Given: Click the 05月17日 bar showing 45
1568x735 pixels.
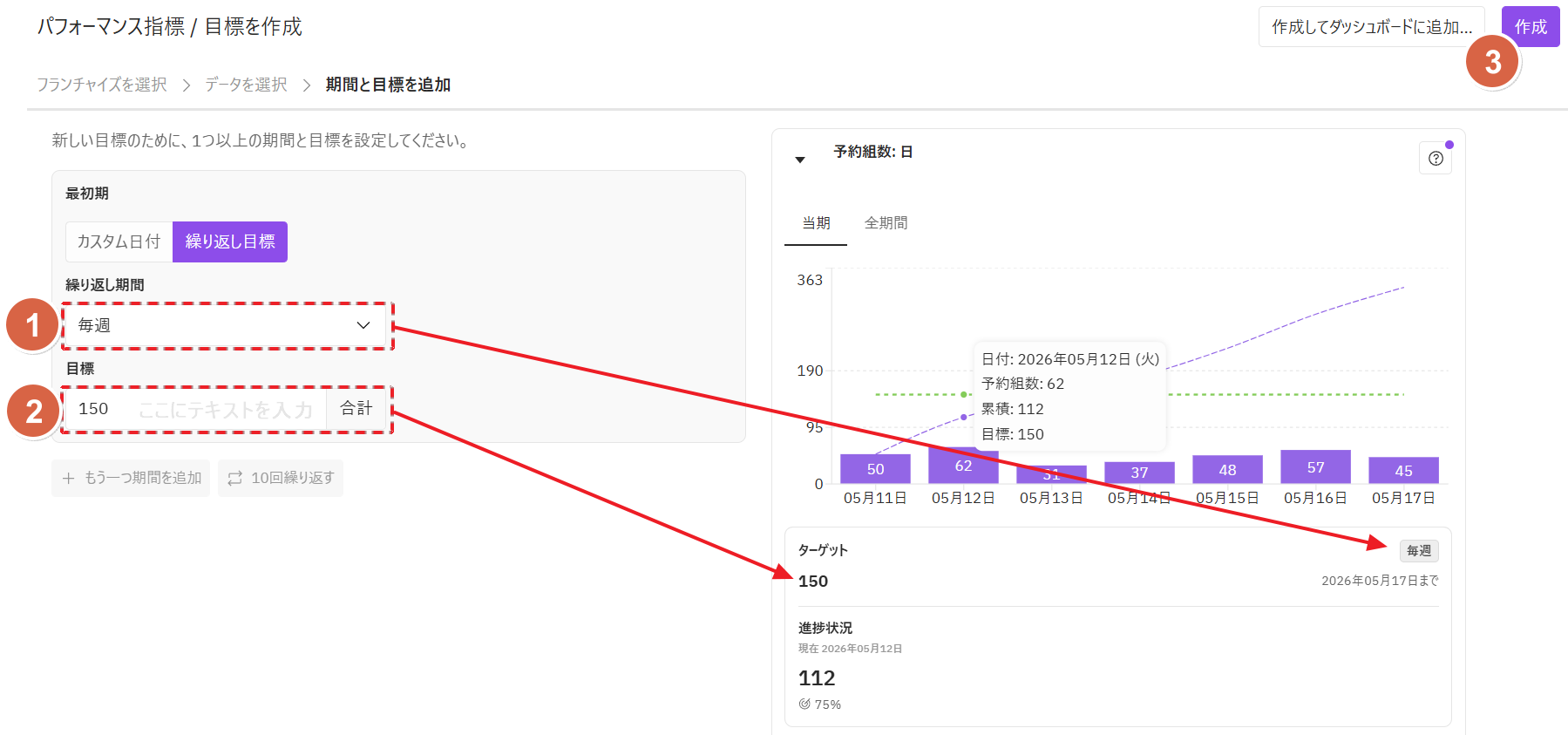Looking at the screenshot, I should [x=1403, y=470].
